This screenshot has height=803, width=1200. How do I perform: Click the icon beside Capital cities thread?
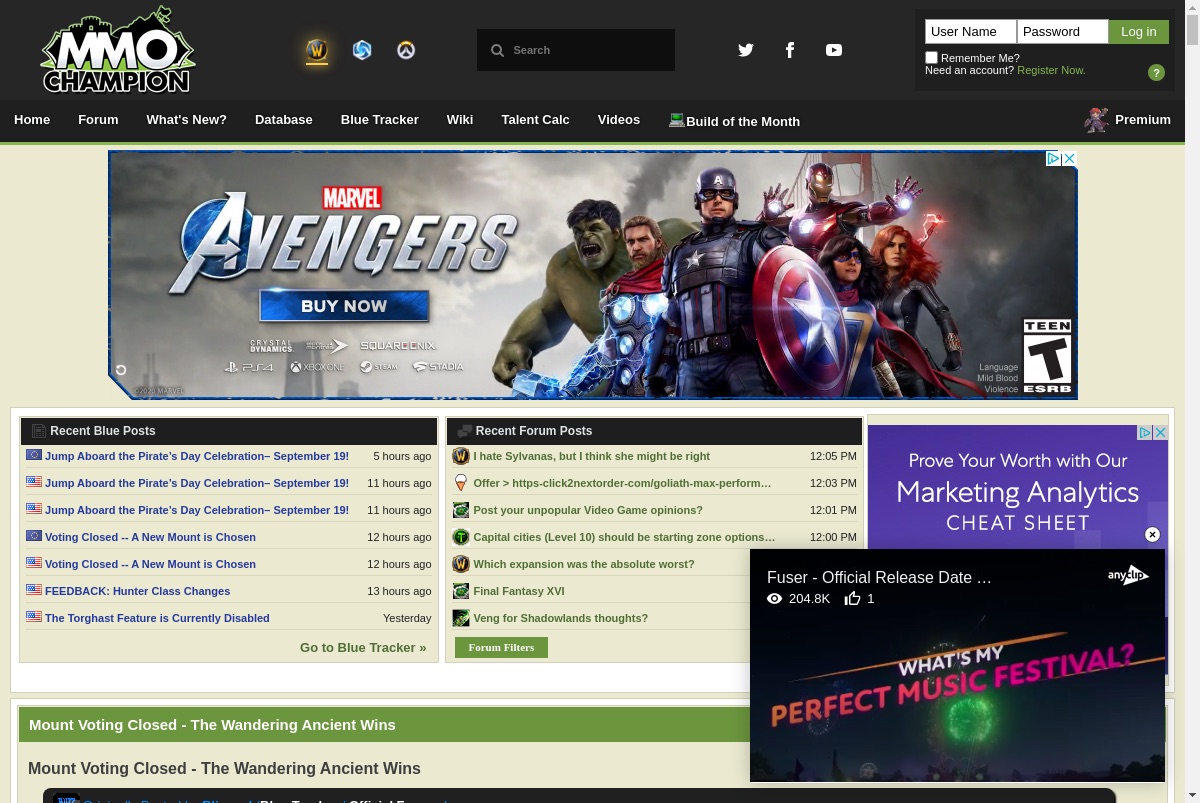click(461, 537)
